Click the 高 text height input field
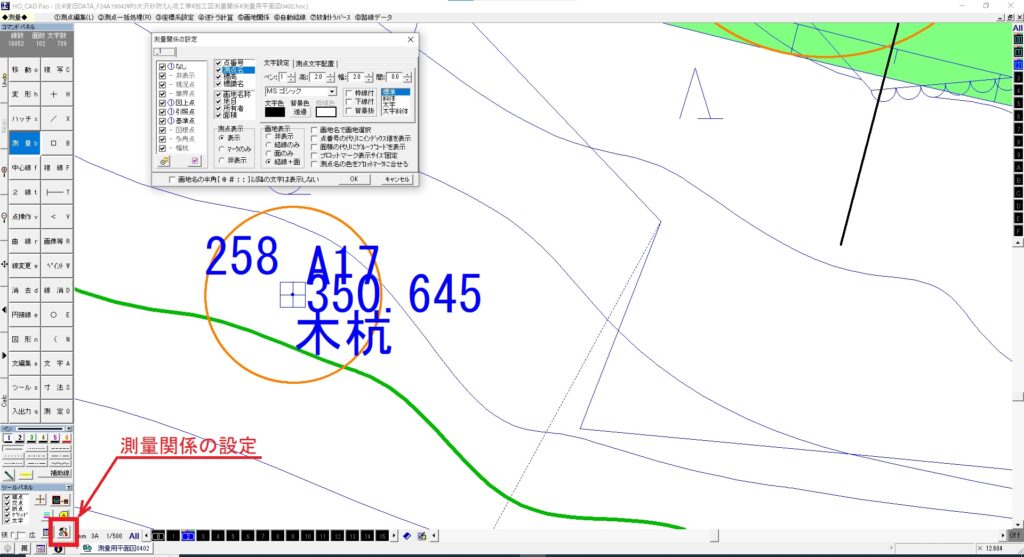Viewport: 1024px width, 557px height. pyautogui.click(x=317, y=77)
